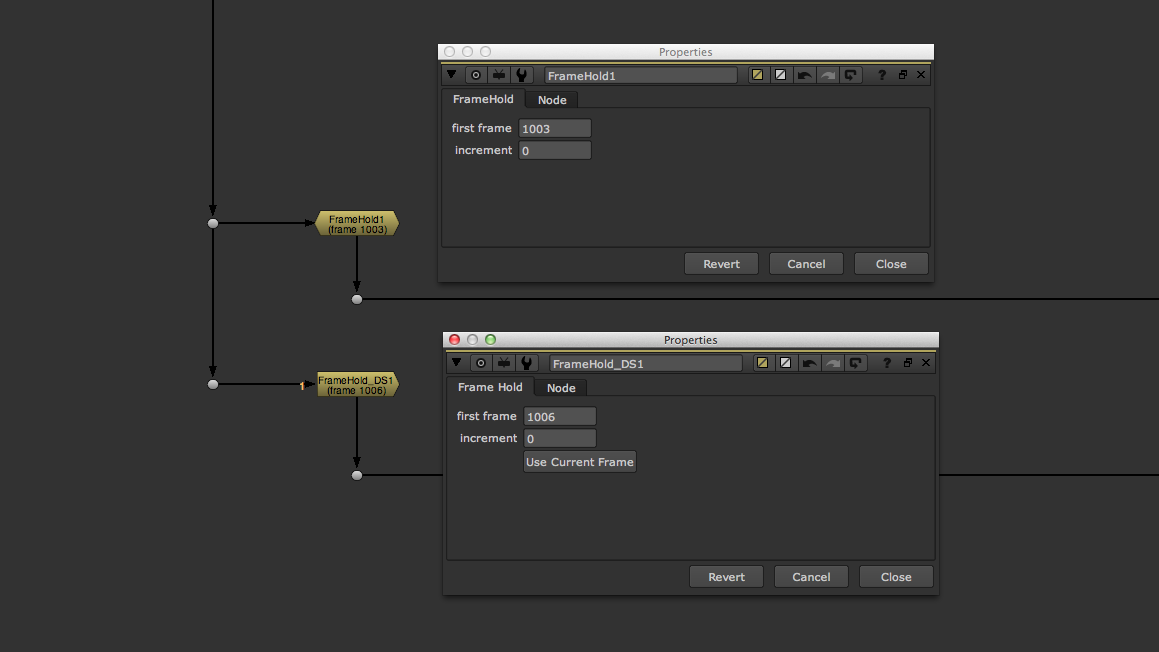
Task: Open the Node tab in FrameHold1 panel
Action: tap(552, 100)
